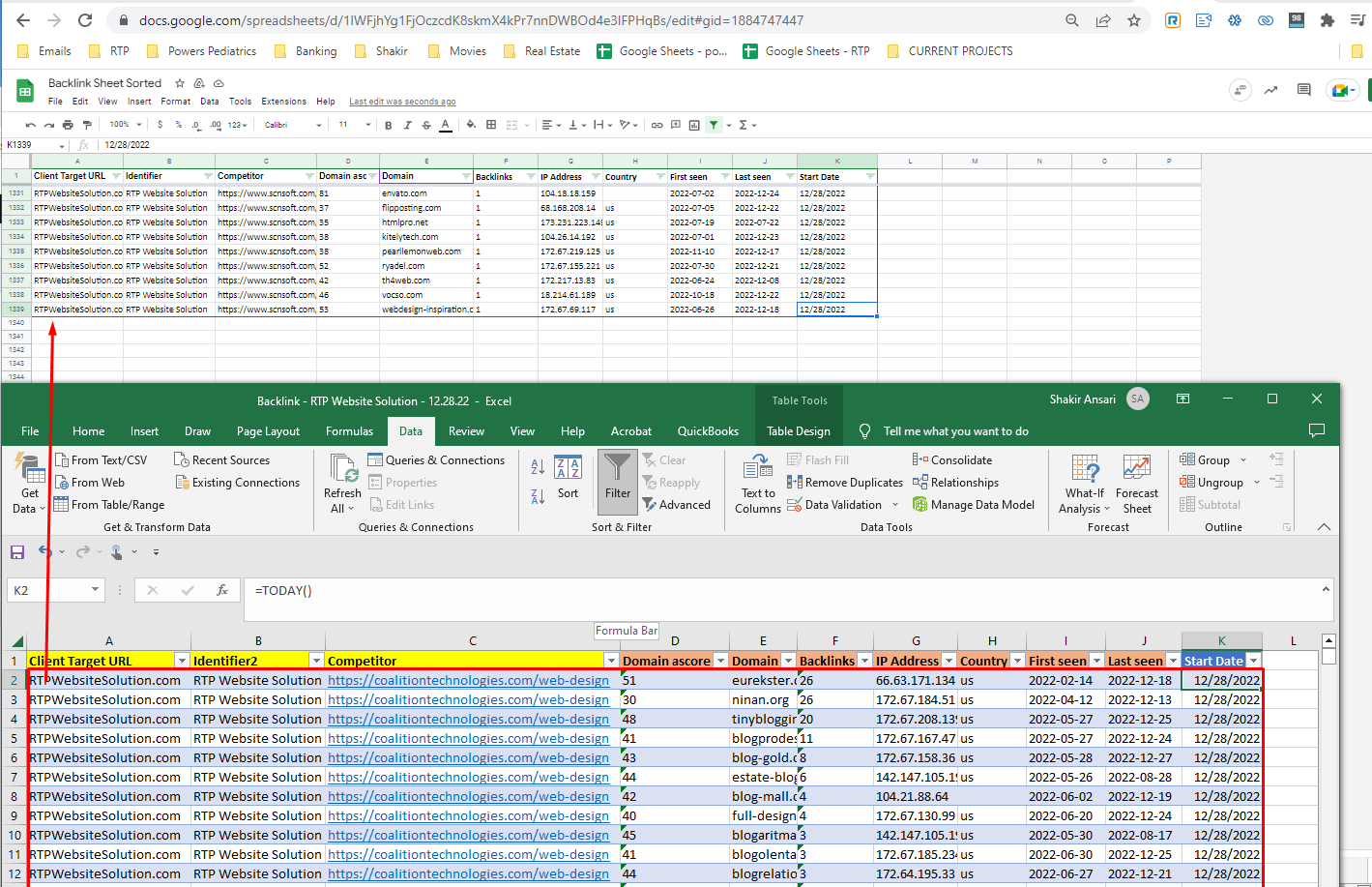Open the 123 number format dropdown

(238, 125)
